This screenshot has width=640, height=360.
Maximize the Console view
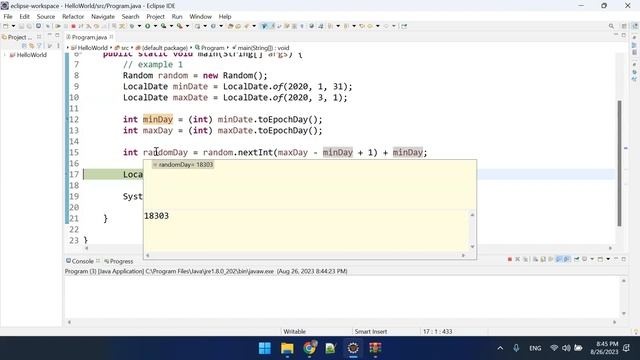pos(624,259)
